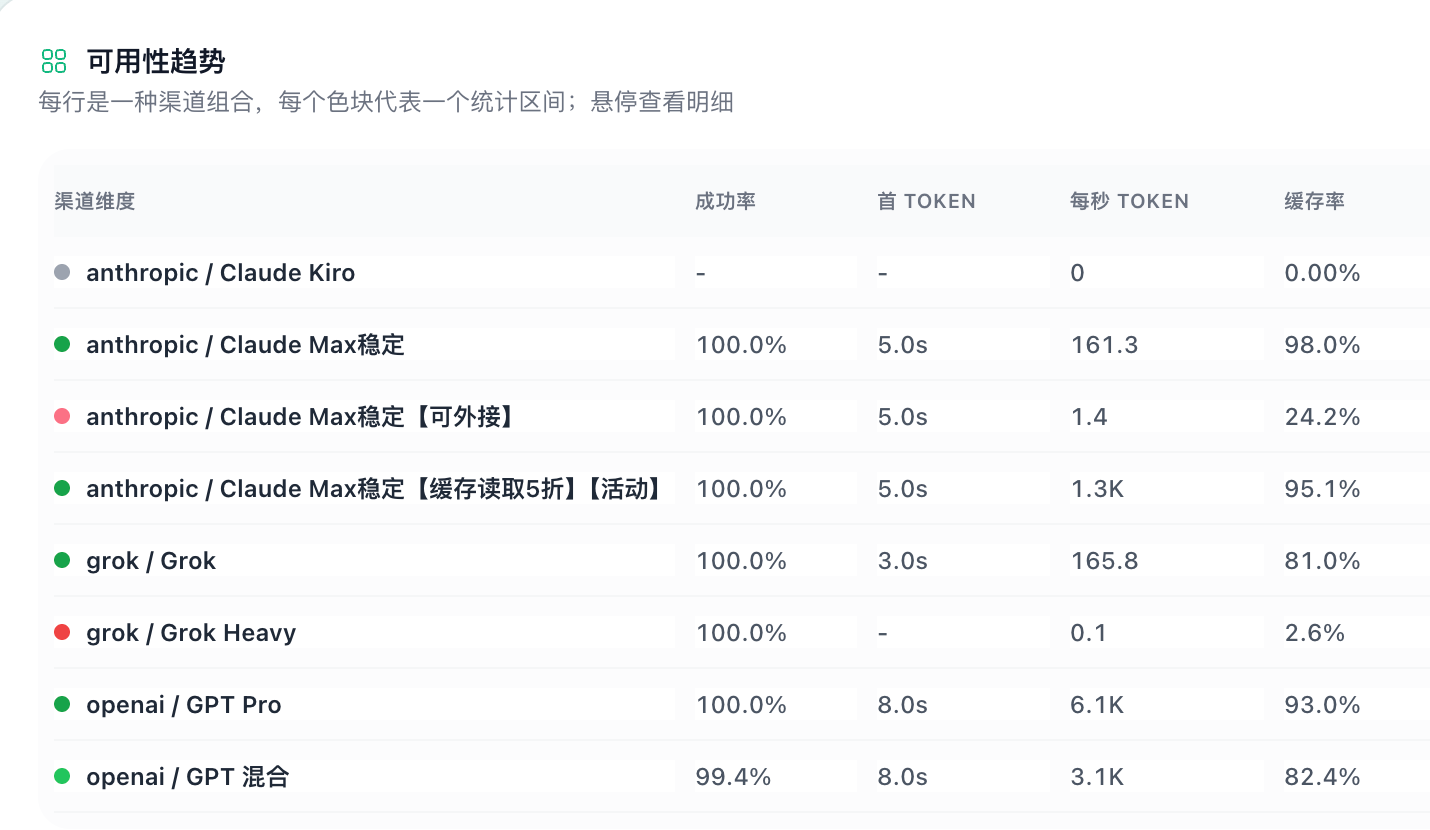This screenshot has height=830, width=1430.
Task: Click the green status dot for Claude Max稳定
Action: (62, 344)
